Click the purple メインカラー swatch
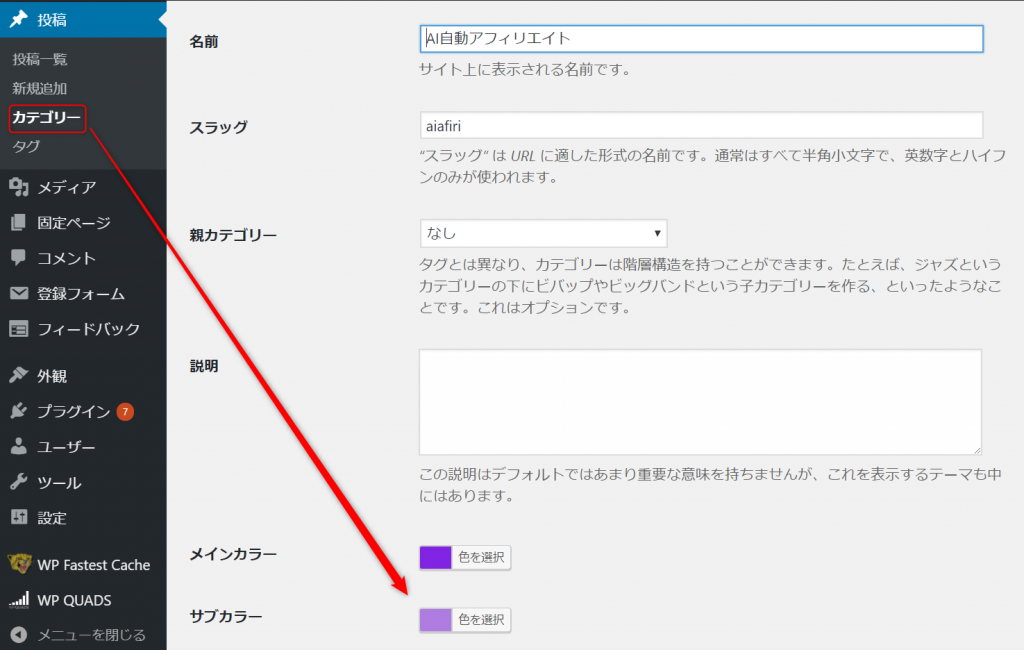Screen dimensions: 1024x650 click(x=436, y=558)
